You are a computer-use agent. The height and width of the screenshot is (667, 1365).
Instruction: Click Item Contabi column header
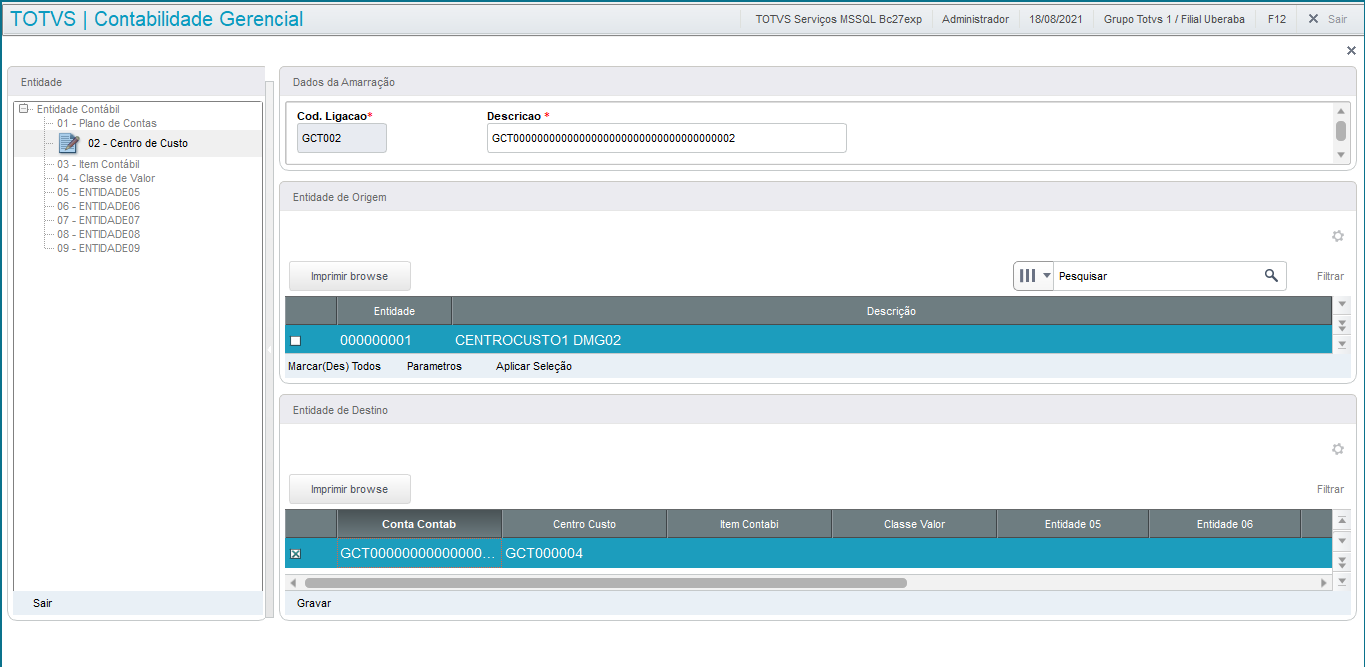click(x=749, y=524)
